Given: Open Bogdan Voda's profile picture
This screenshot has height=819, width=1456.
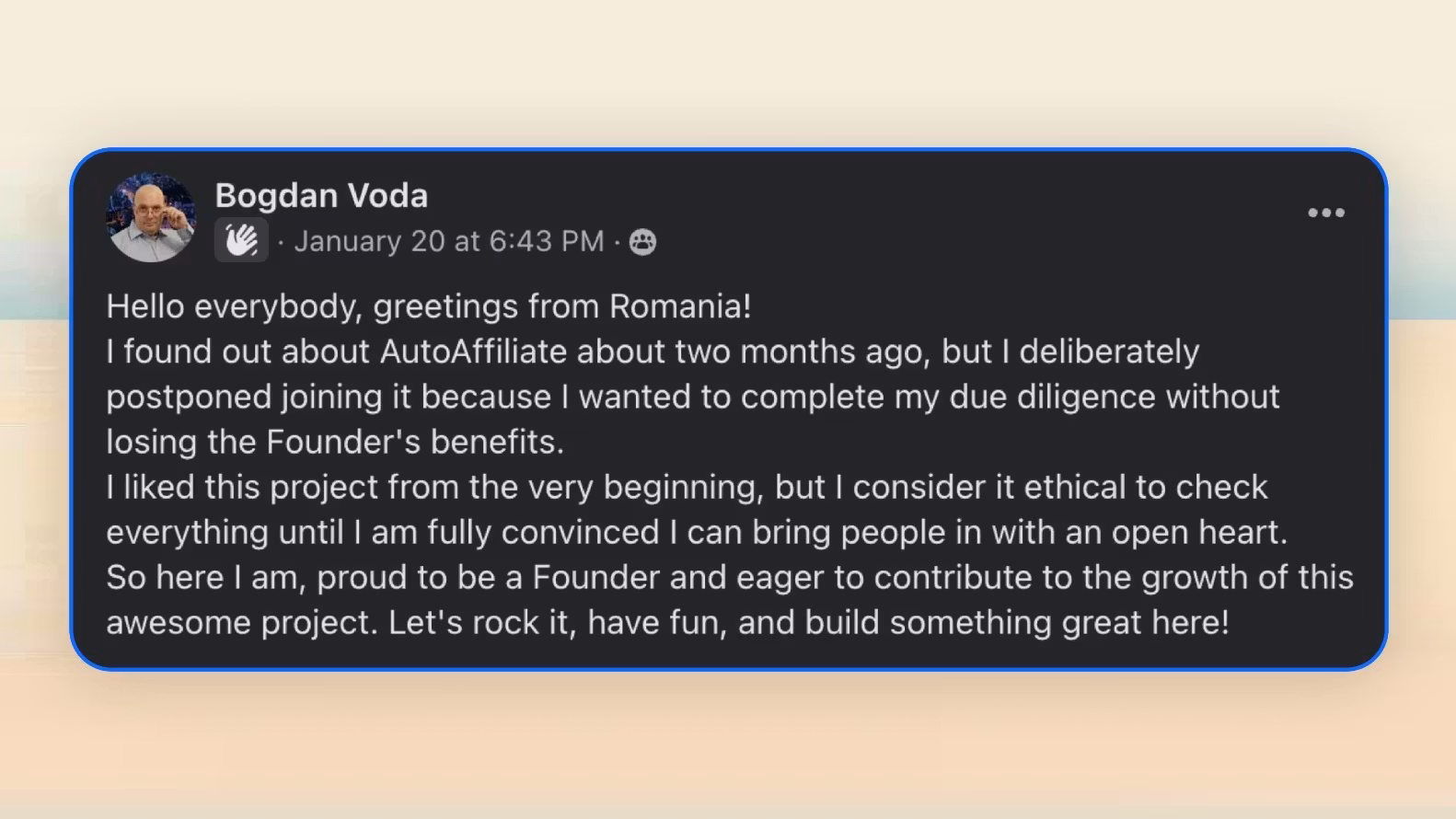Looking at the screenshot, I should click(x=151, y=217).
